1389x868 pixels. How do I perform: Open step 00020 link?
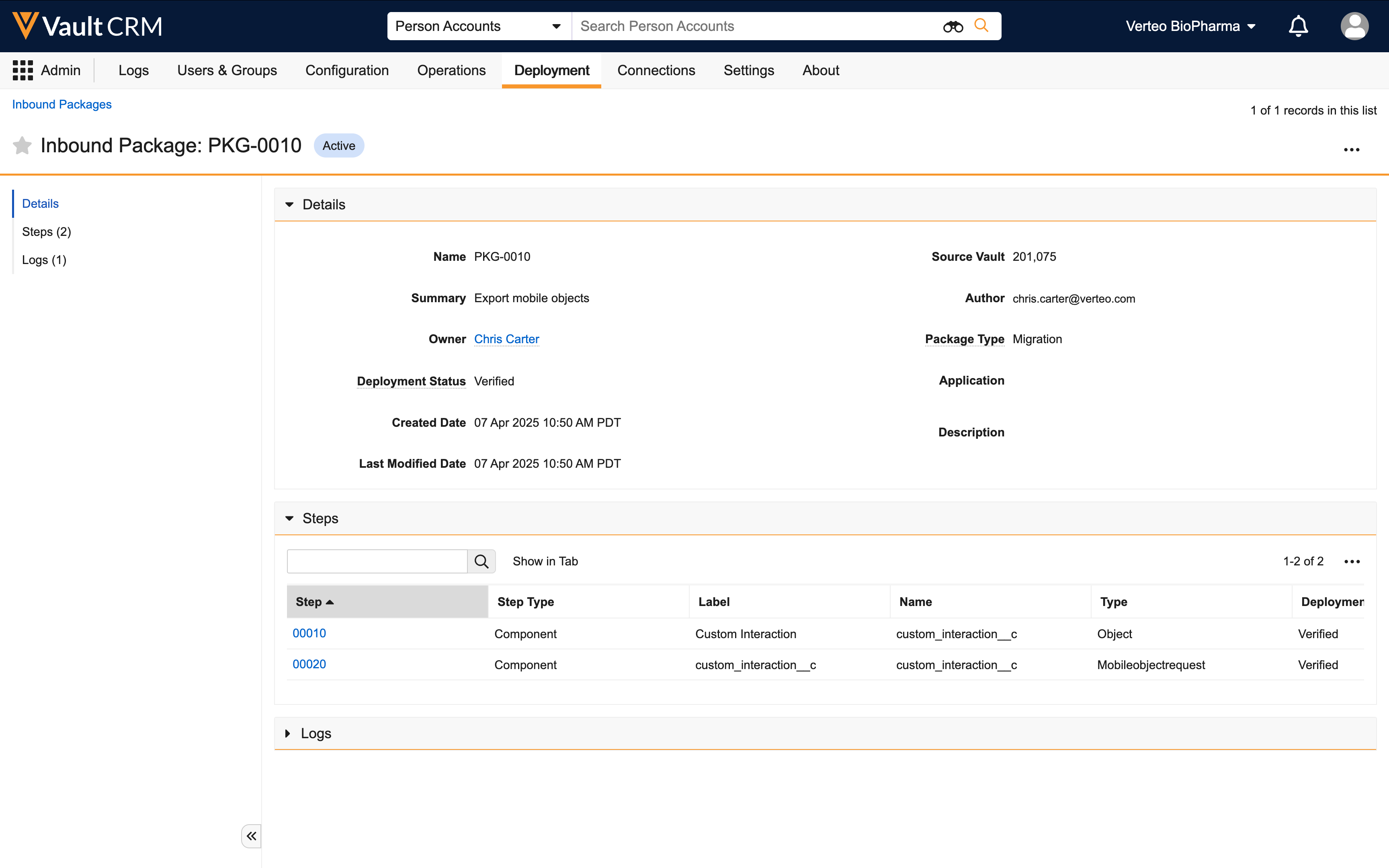click(309, 664)
